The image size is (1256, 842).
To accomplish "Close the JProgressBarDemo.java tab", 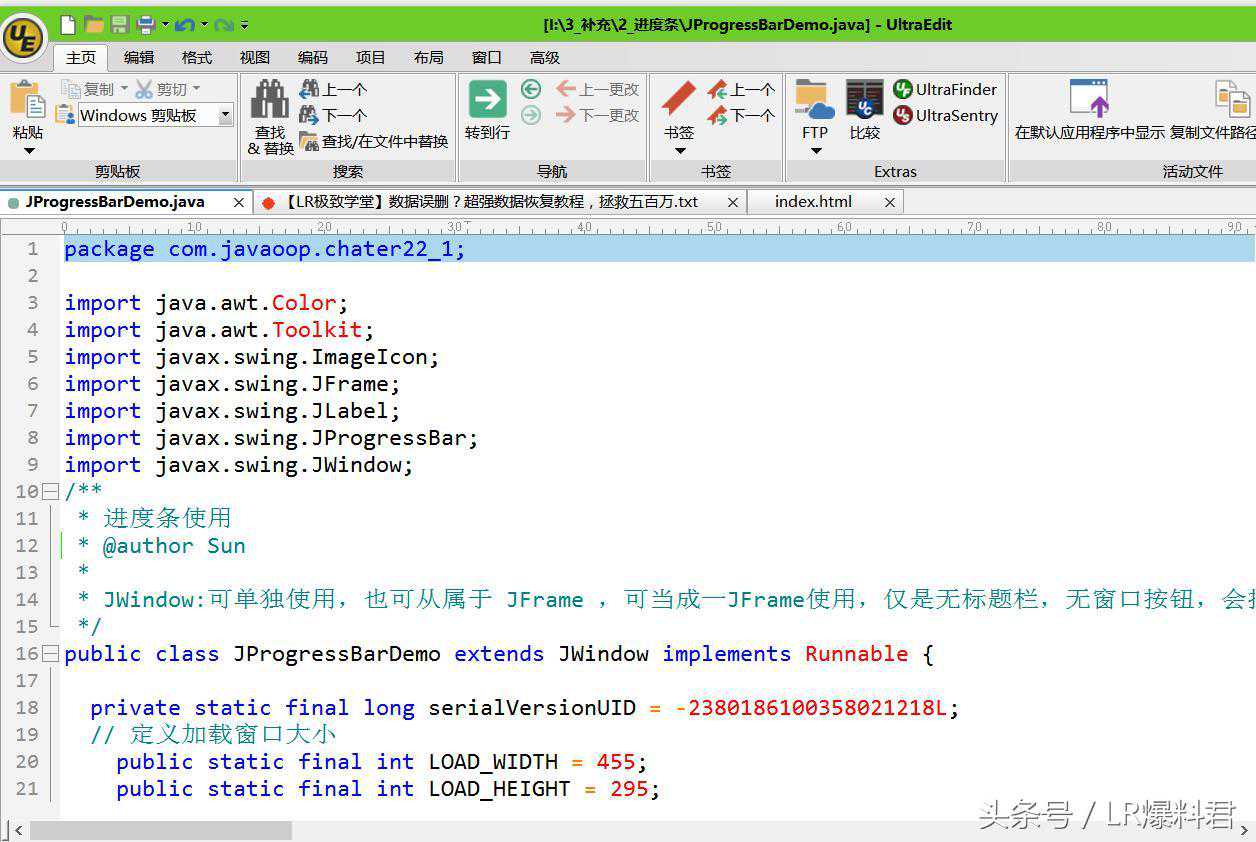I will (238, 202).
